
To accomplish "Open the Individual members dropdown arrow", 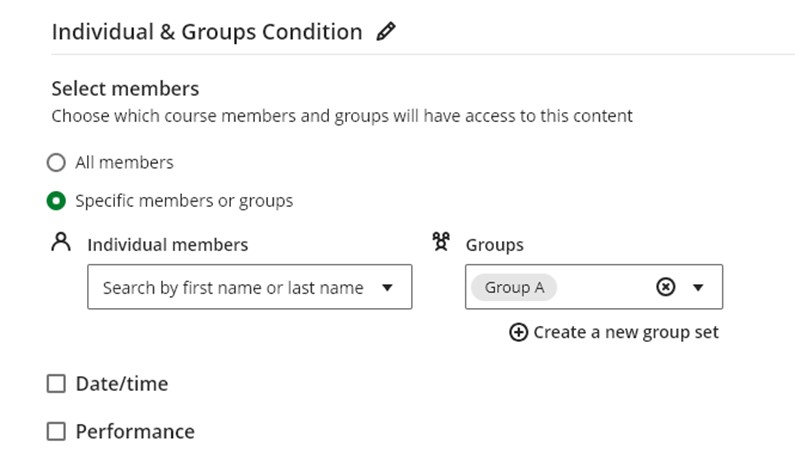I will [387, 288].
